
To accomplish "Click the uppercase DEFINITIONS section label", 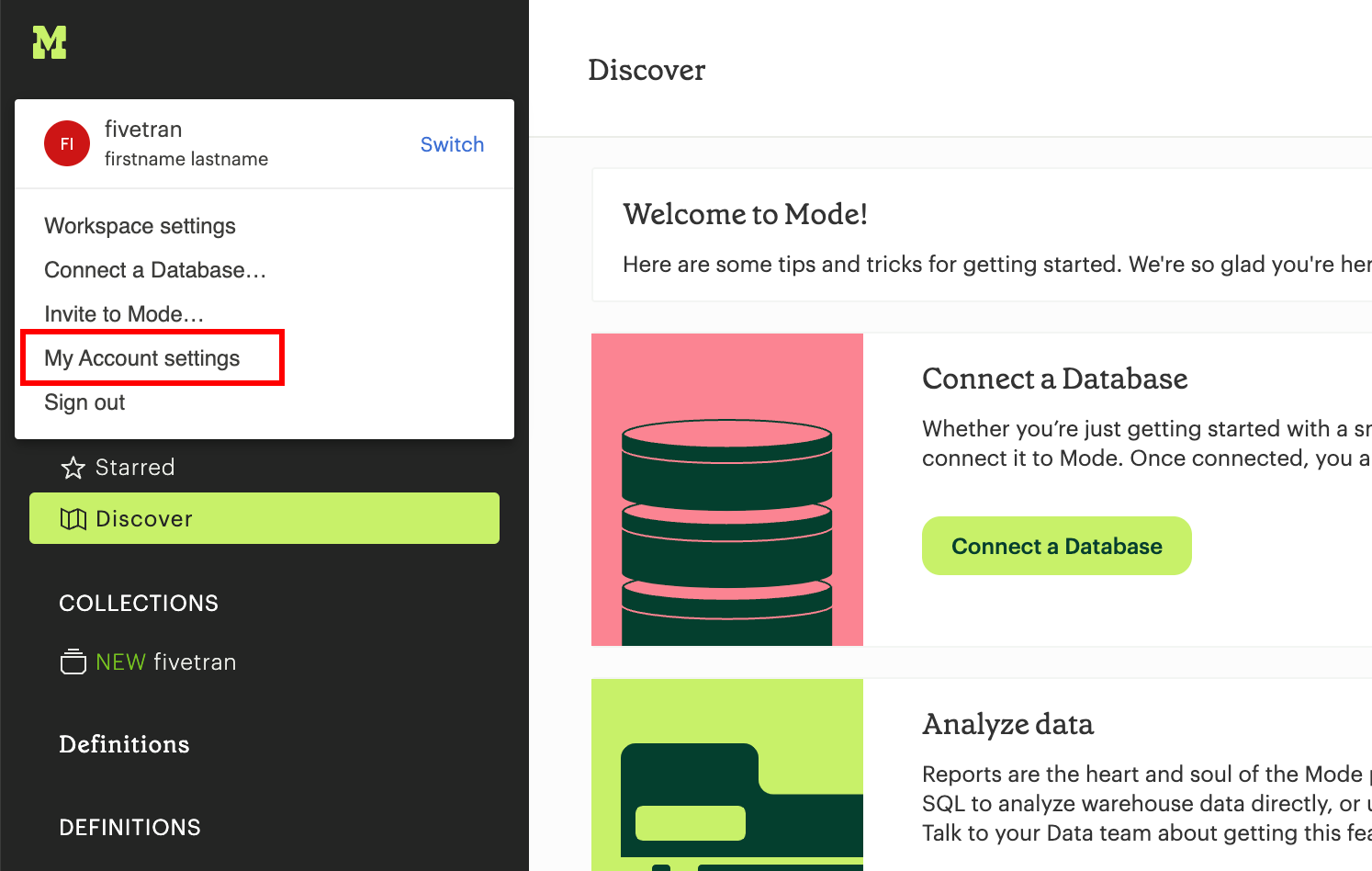I will click(x=129, y=827).
